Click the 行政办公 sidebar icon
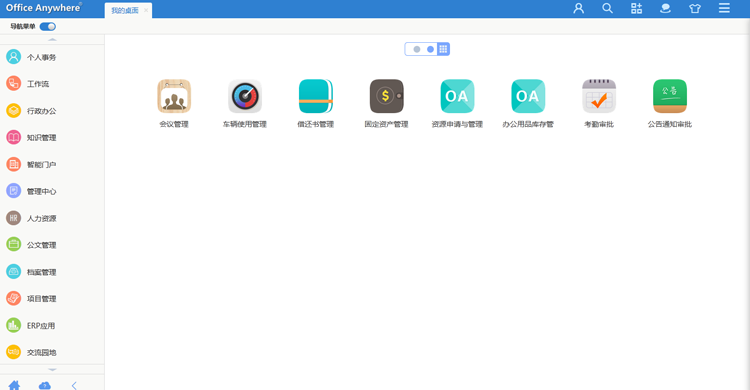Screen dimensions: 750x390 point(13,111)
